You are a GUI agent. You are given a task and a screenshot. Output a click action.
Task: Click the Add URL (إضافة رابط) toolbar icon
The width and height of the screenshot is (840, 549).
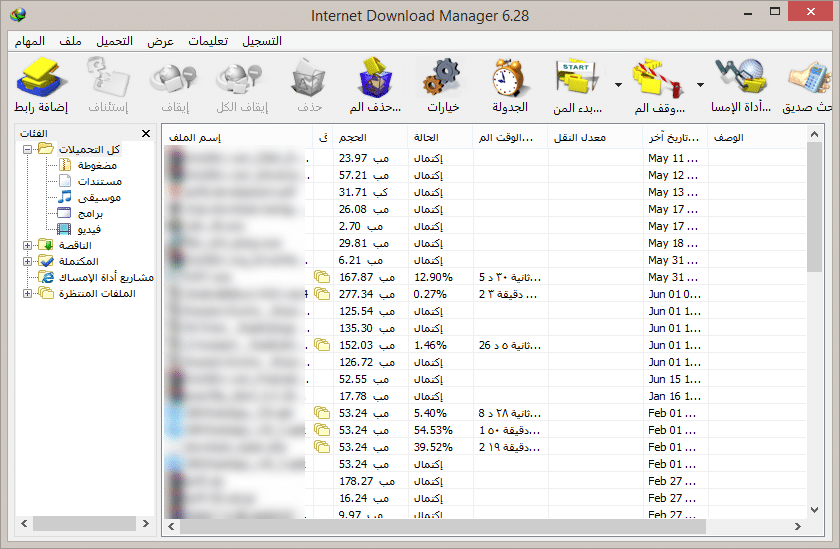[x=41, y=78]
